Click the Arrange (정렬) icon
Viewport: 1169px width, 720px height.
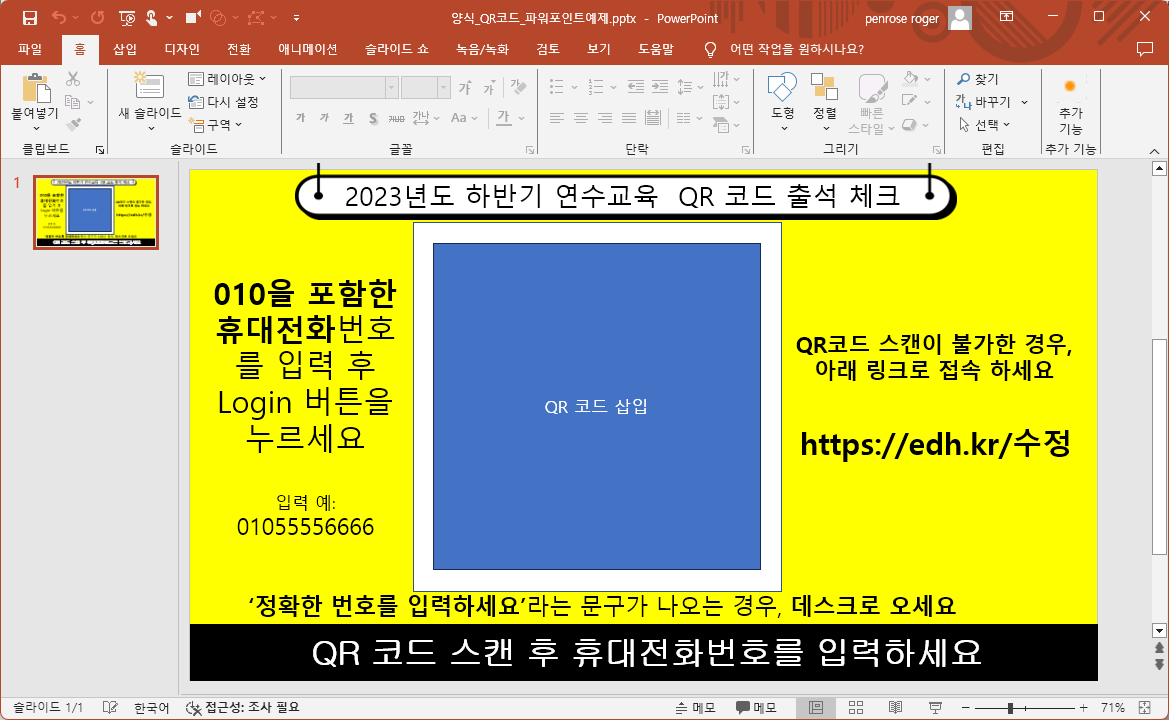(x=824, y=92)
